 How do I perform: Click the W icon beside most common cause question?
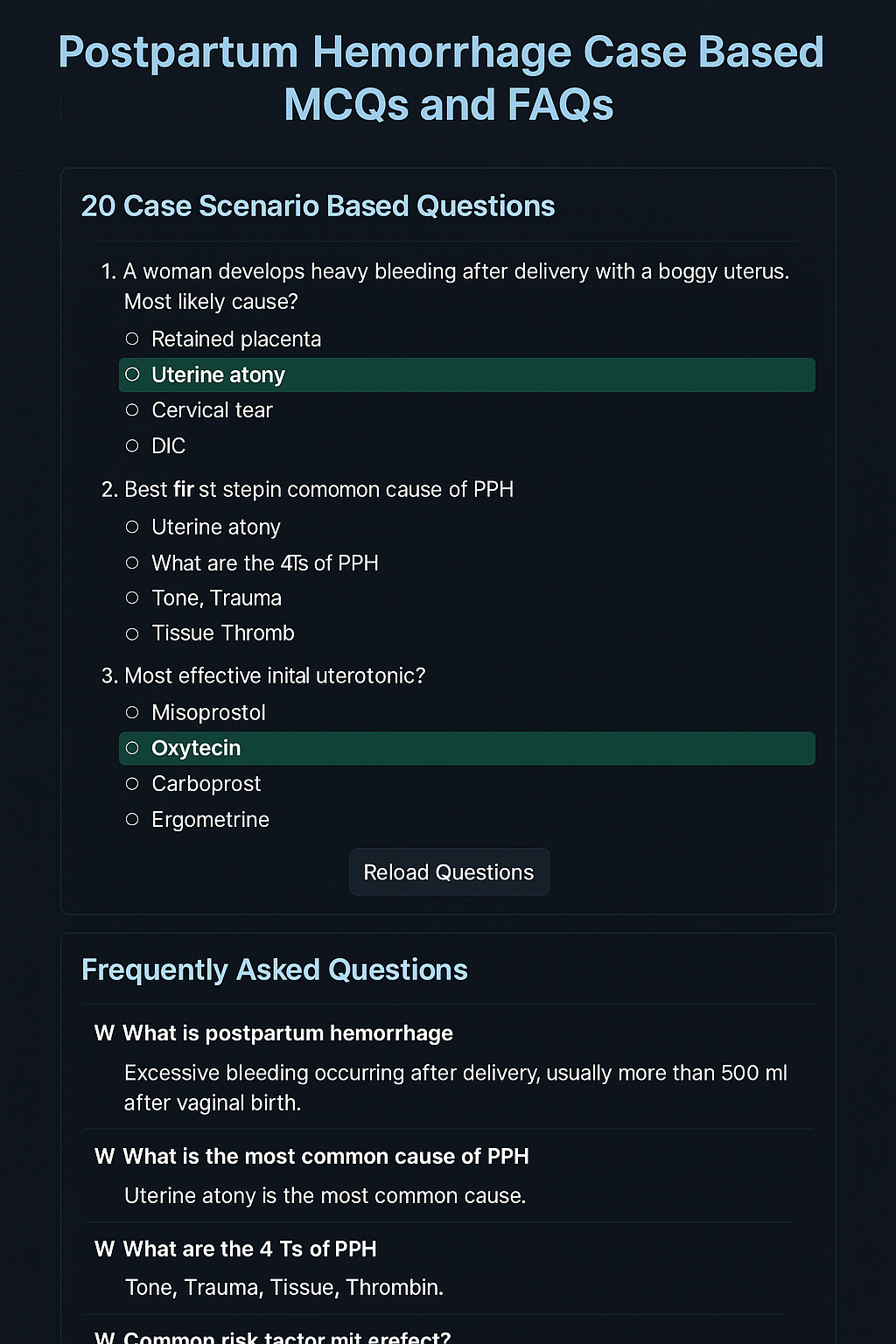pyautogui.click(x=104, y=1157)
